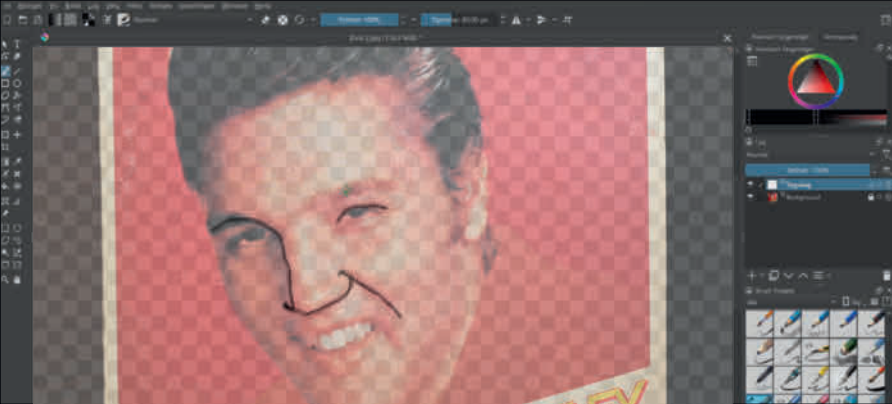The height and width of the screenshot is (404, 892).
Task: Toggle the lock on Background layer
Action: tap(870, 197)
